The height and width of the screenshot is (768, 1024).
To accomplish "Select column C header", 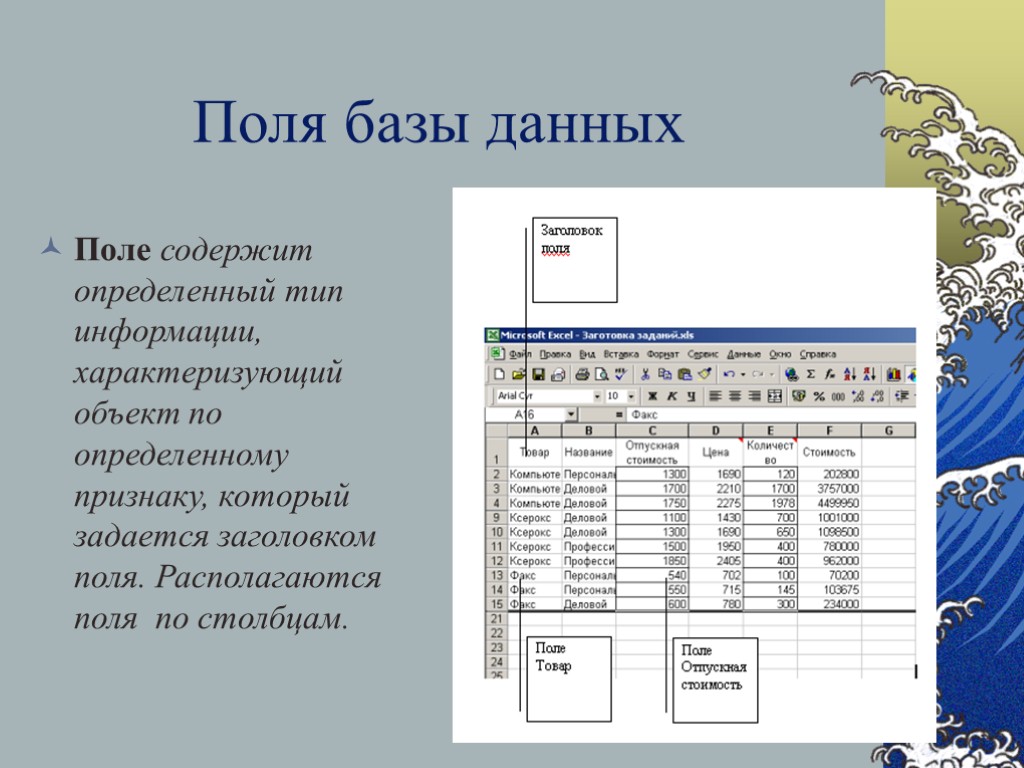I will [x=652, y=431].
